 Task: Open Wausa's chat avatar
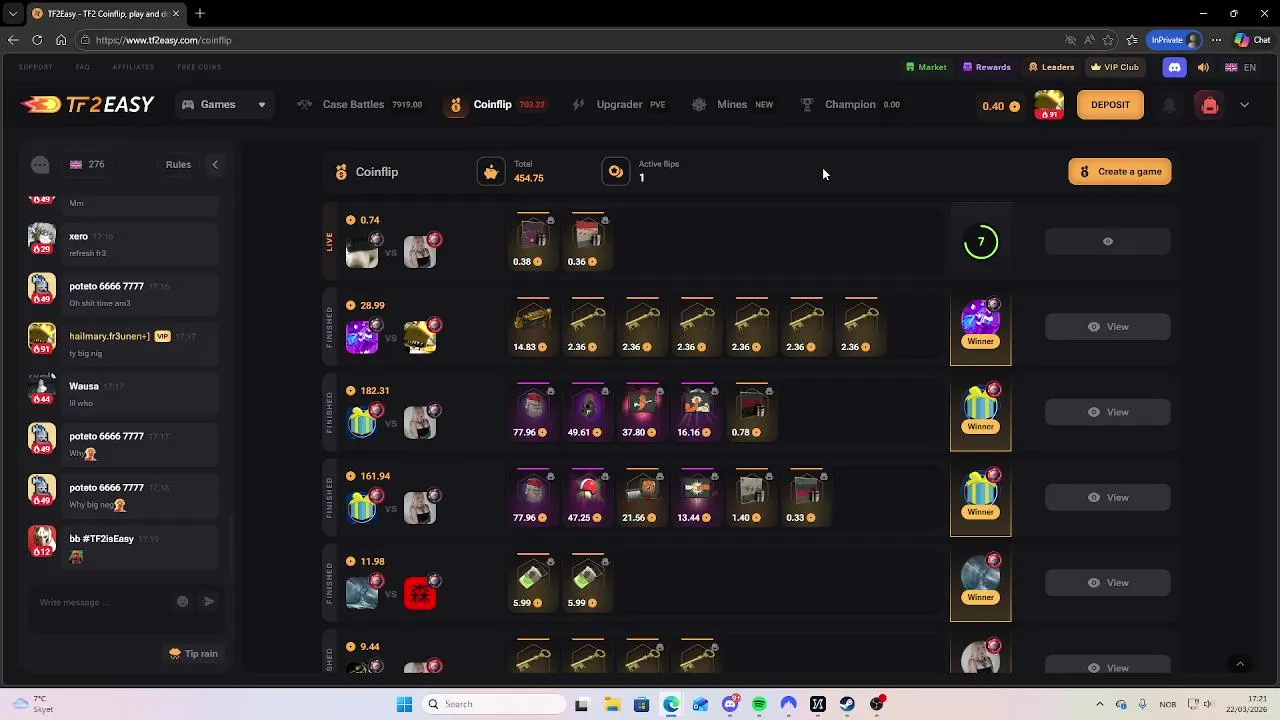(x=42, y=387)
